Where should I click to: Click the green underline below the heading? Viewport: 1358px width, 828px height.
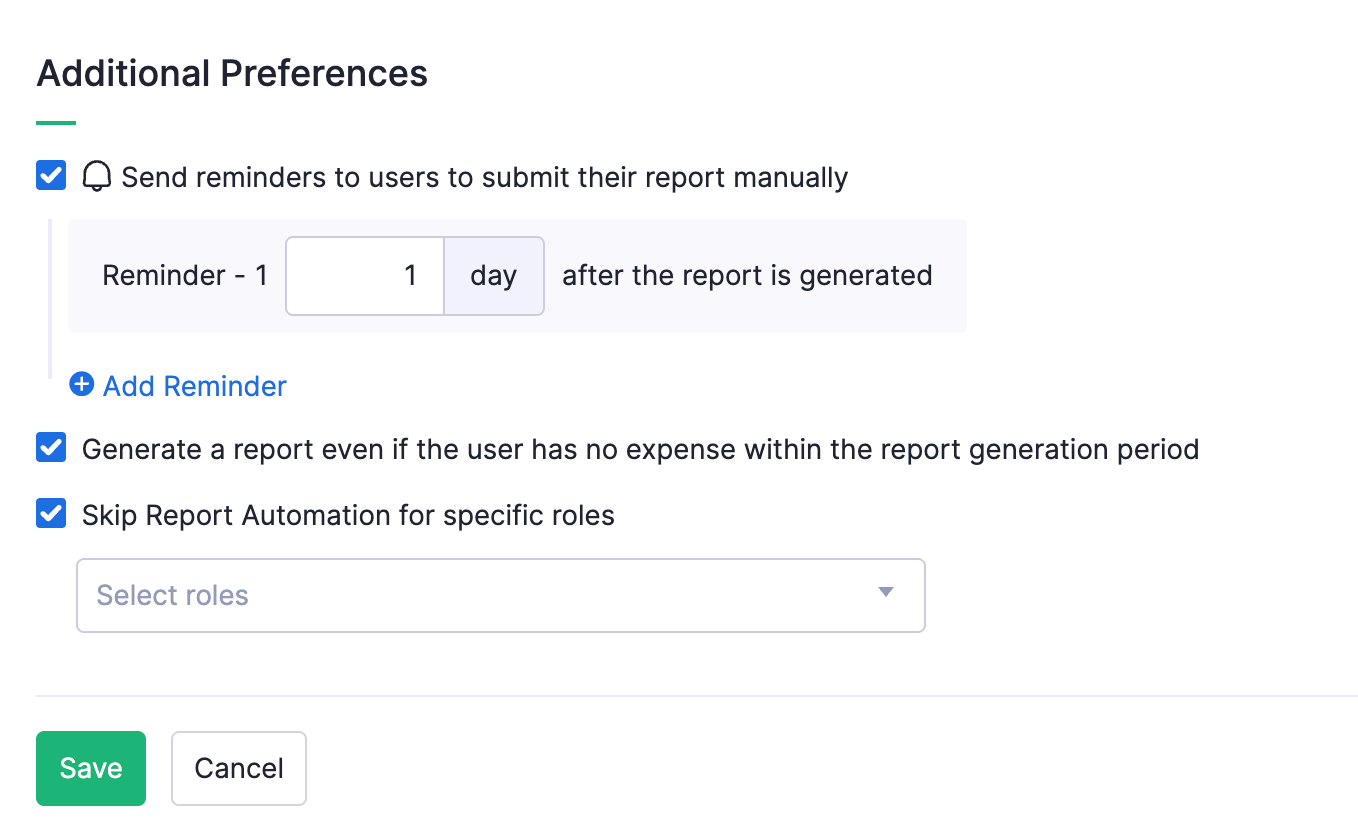56,121
